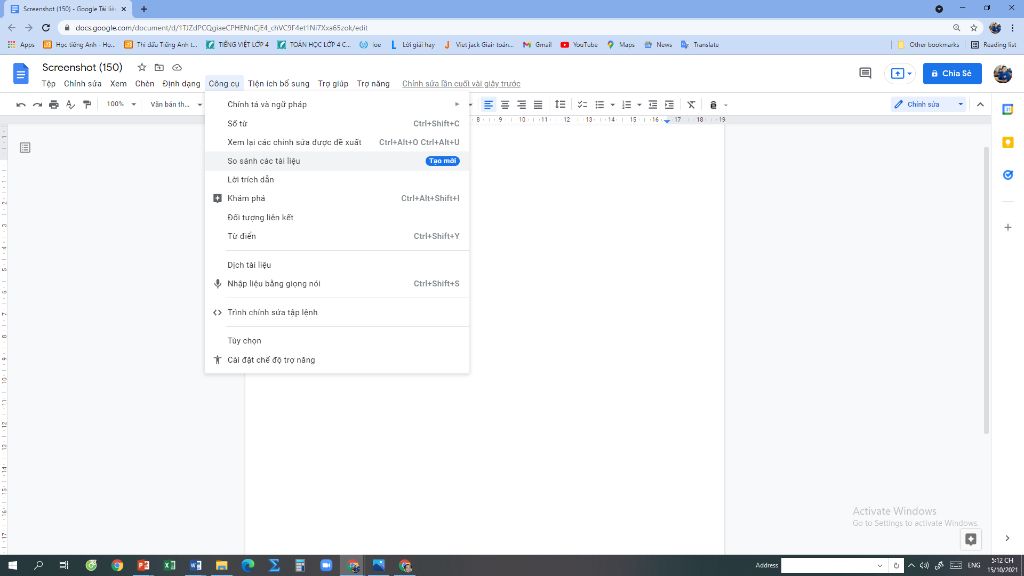This screenshot has height=576, width=1024.
Task: Move document with folder icon
Action: (x=159, y=67)
